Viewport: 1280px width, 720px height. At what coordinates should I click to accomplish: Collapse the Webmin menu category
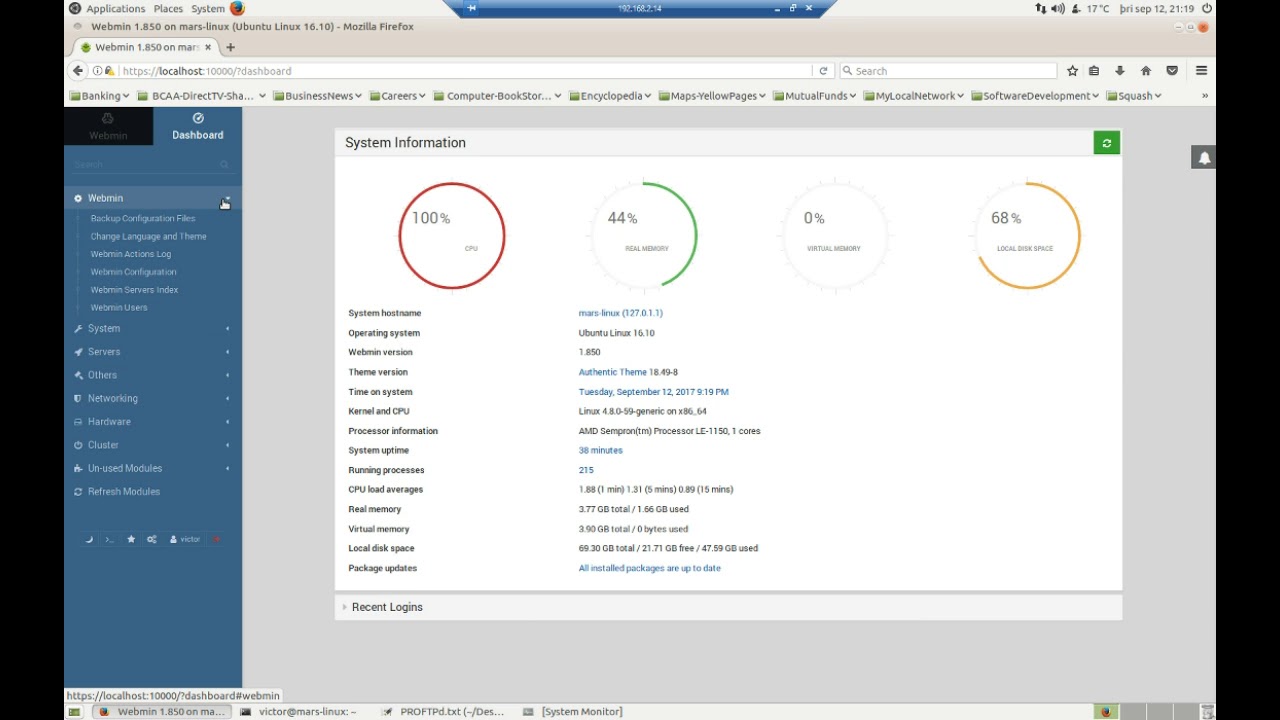[153, 198]
